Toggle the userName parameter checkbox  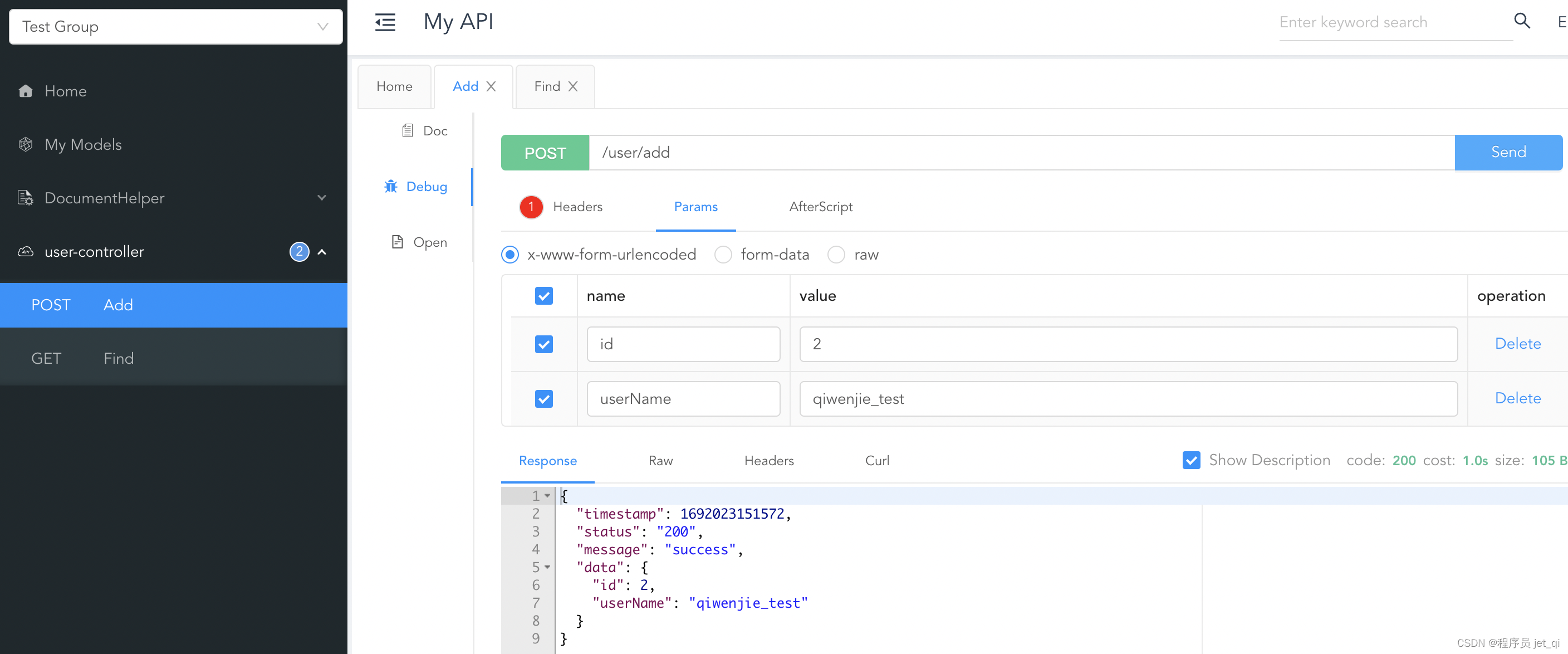545,398
